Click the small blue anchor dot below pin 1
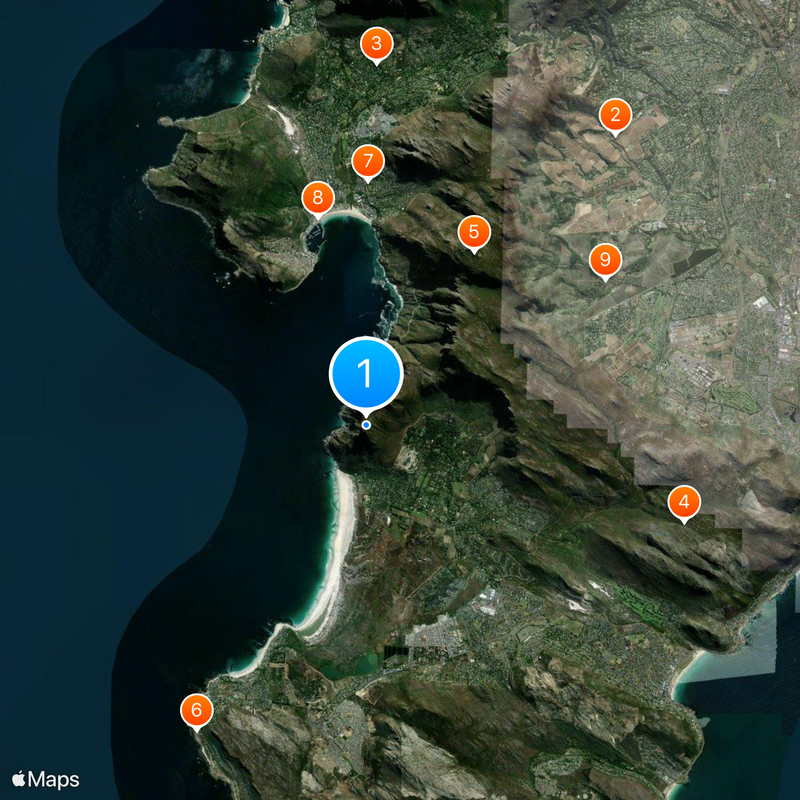Screen dimensions: 800x800 (366, 425)
